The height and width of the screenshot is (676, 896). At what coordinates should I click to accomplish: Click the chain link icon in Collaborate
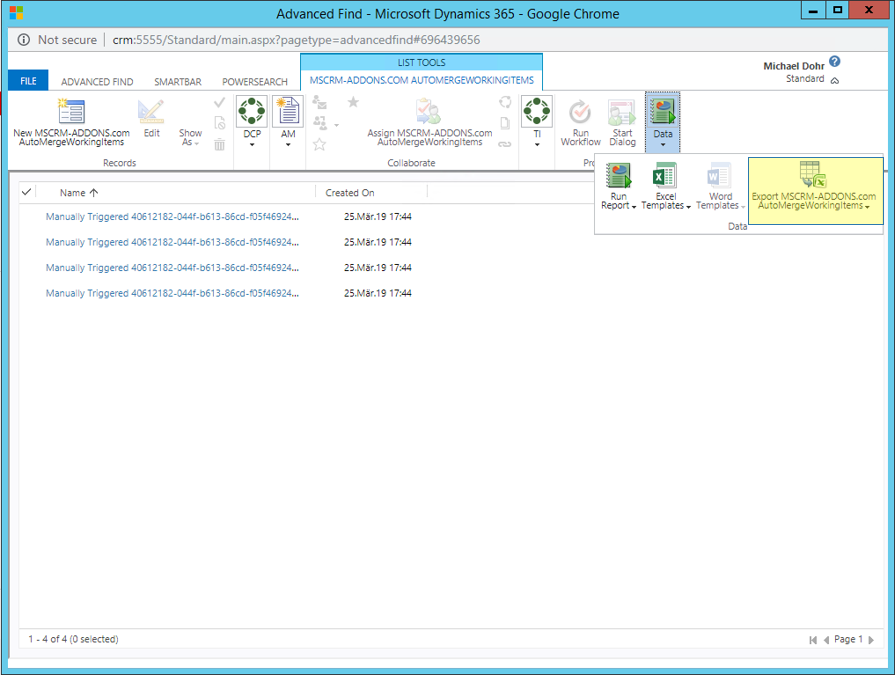(505, 145)
